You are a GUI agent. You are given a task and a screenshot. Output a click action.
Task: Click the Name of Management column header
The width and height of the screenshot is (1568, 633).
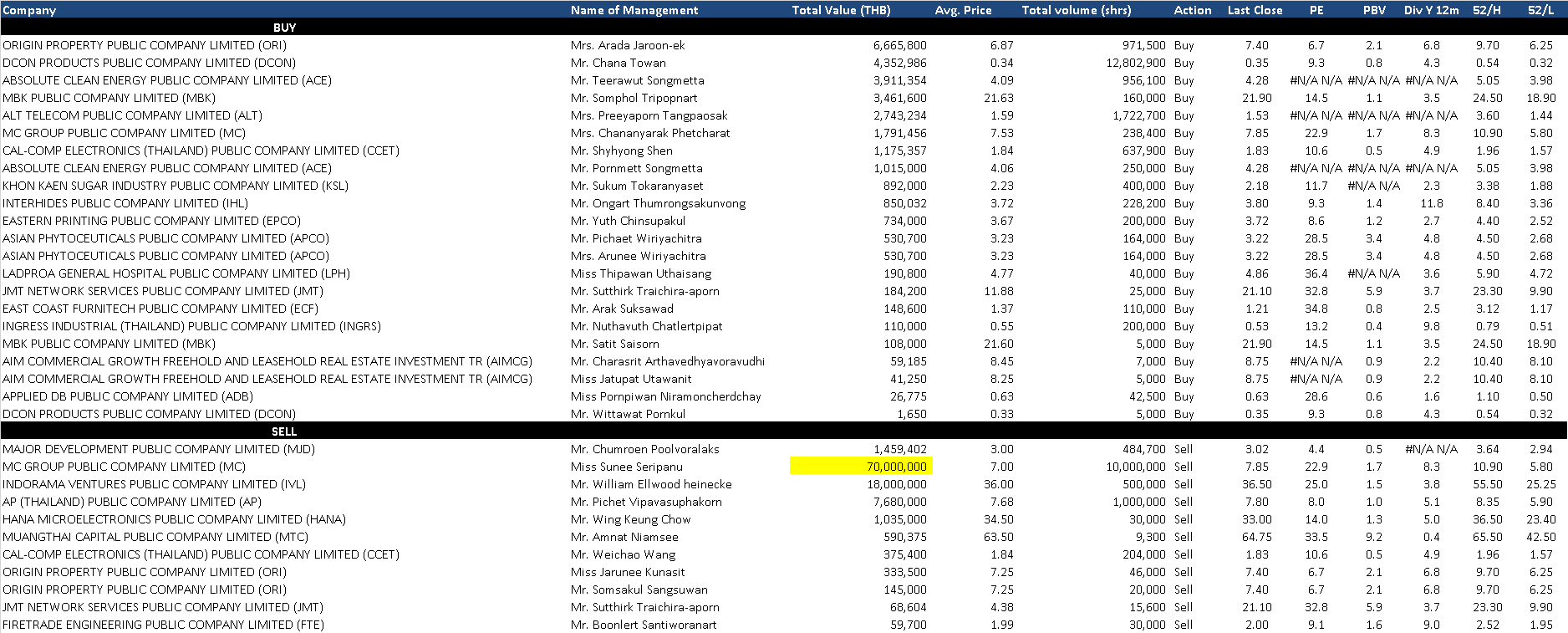tap(634, 10)
